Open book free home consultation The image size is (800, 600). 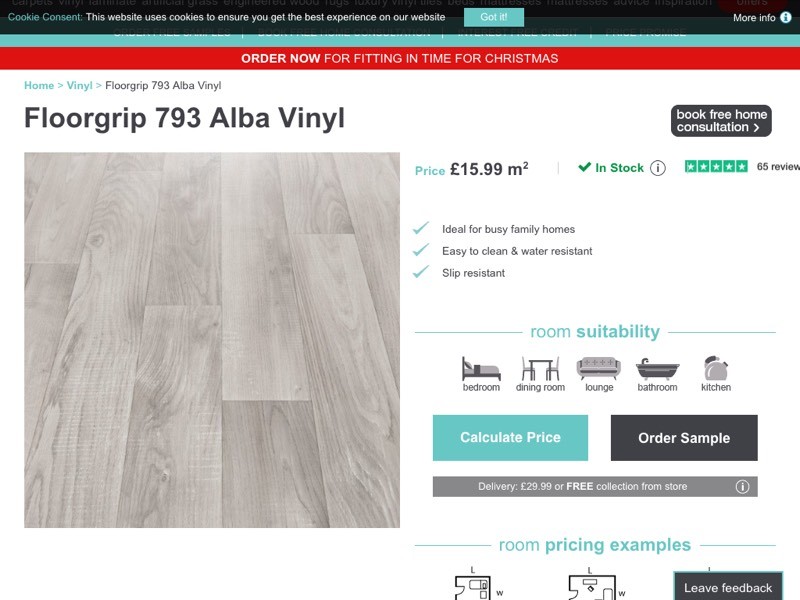(721, 121)
